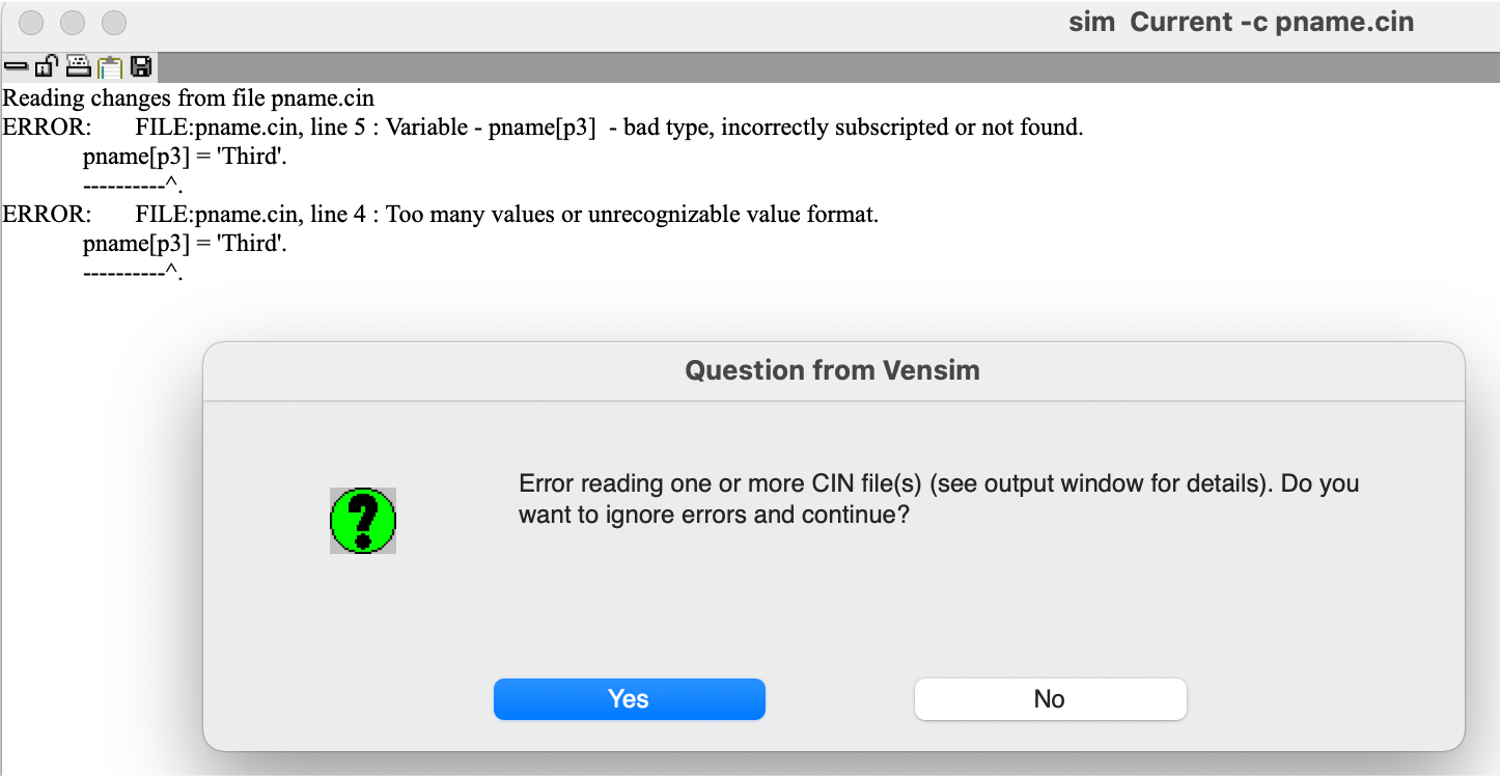
Task: Toggle the unlocked padlock icon
Action: (45, 67)
